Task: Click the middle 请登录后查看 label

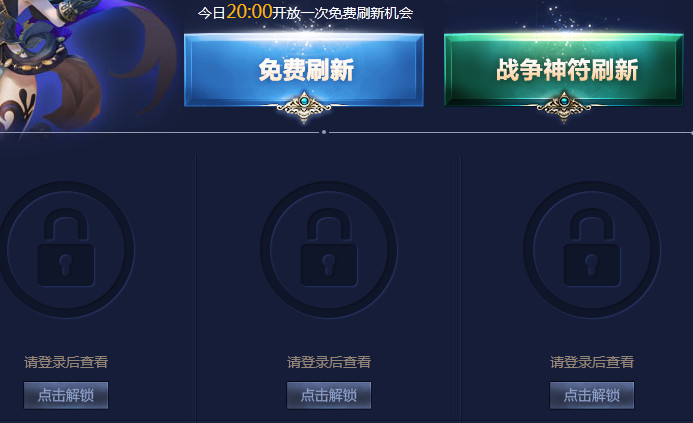Action: tap(329, 362)
